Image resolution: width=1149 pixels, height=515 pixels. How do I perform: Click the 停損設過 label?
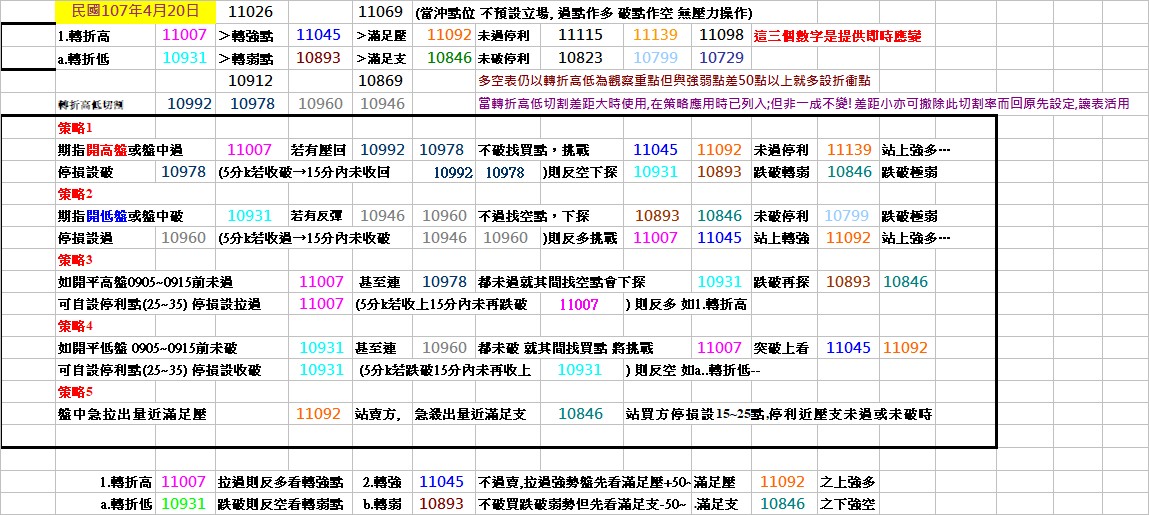click(86, 239)
